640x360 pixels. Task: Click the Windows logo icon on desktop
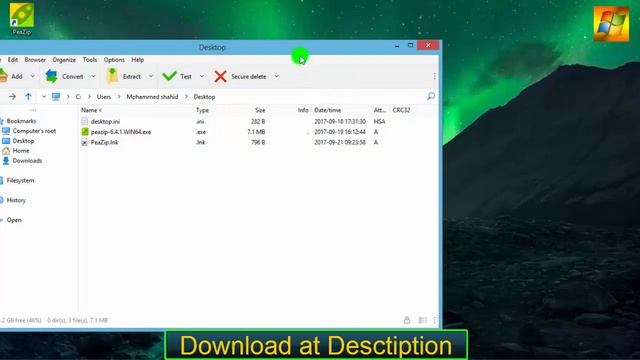(x=611, y=24)
